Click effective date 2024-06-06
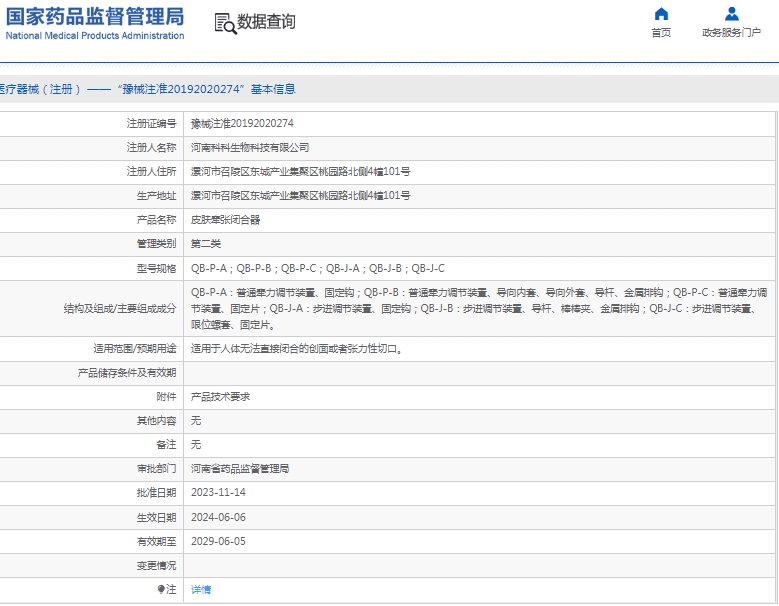The image size is (779, 606). coord(218,518)
